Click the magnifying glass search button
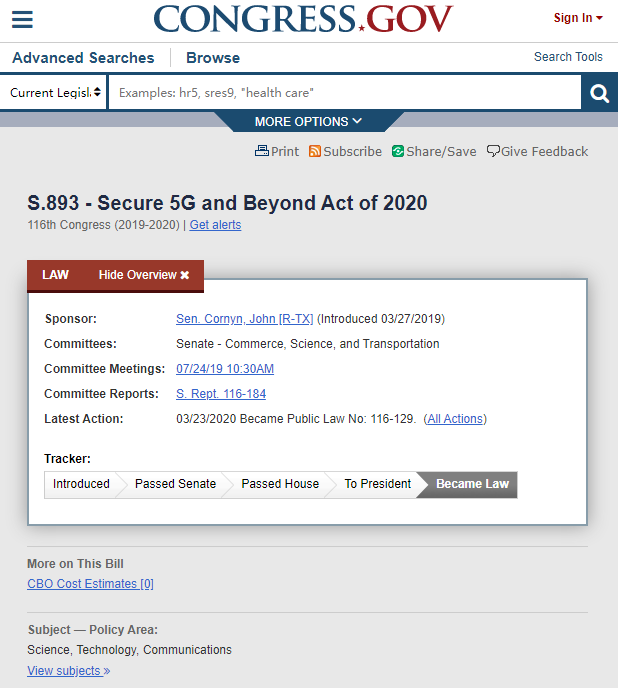Screen dimensions: 618x688 [x=599, y=93]
